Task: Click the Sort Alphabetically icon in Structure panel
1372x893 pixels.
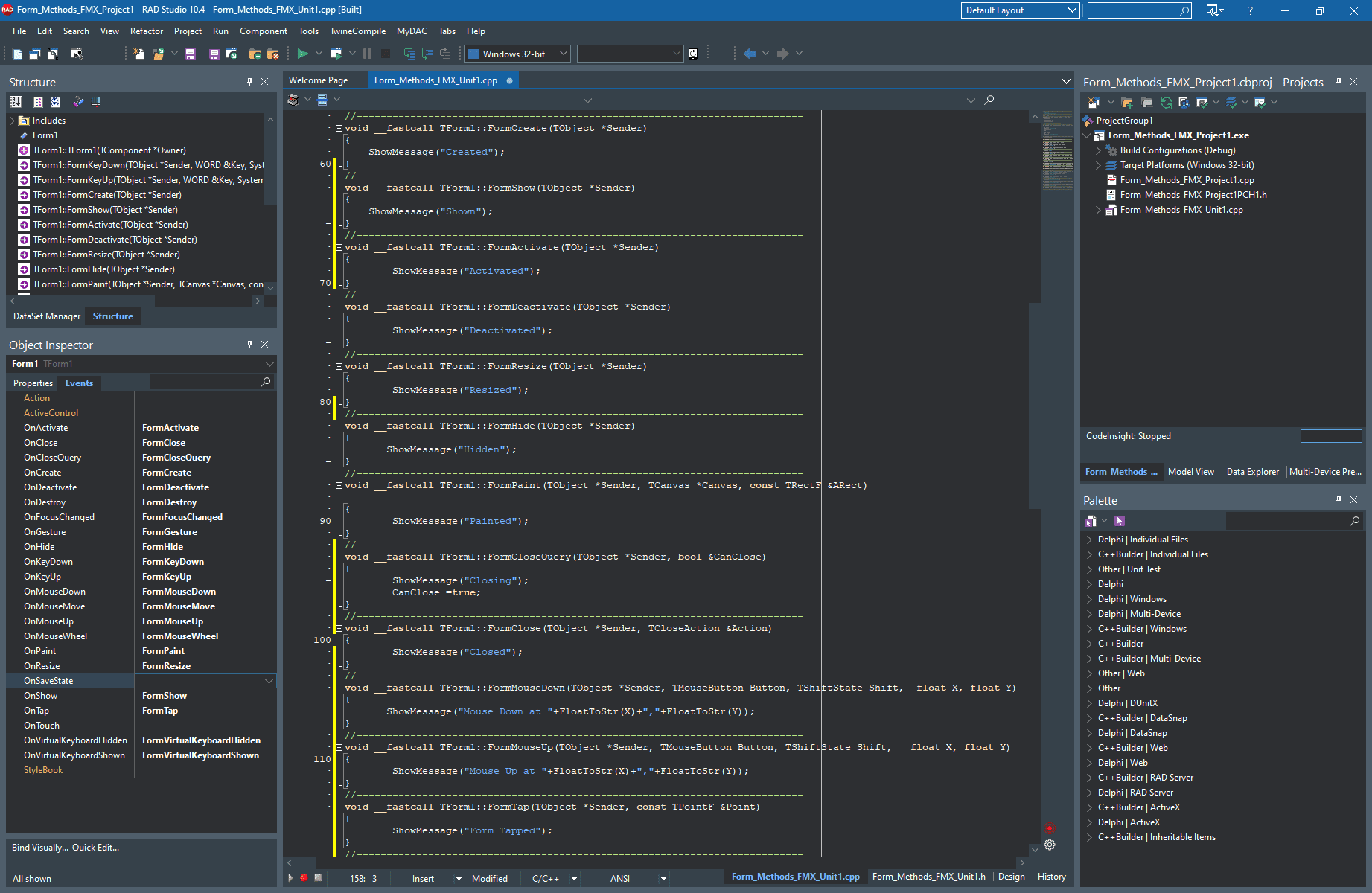Action: (15, 102)
